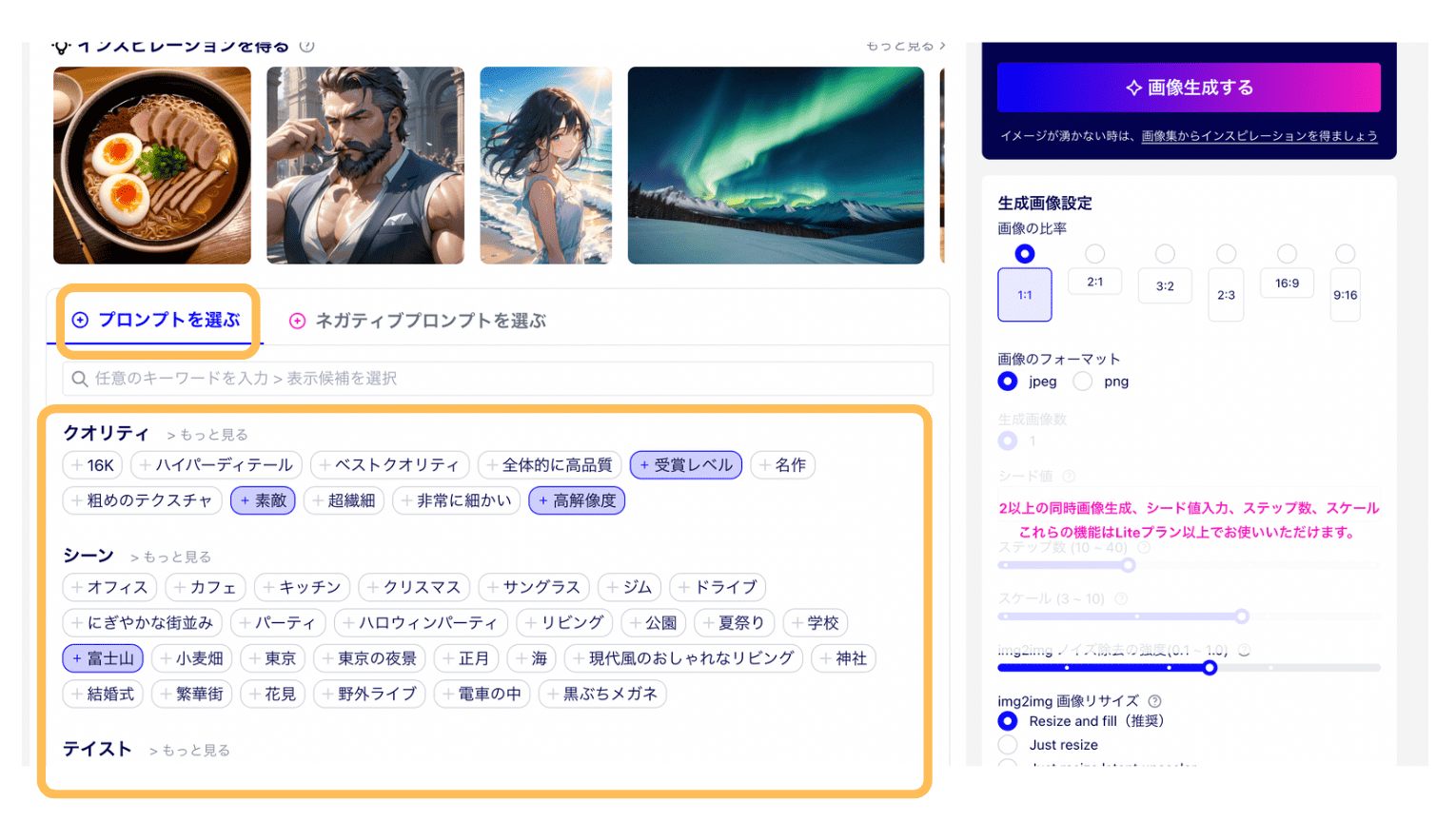1456x822 pixels.
Task: Add the 結婚式 scene tag
Action: click(103, 694)
